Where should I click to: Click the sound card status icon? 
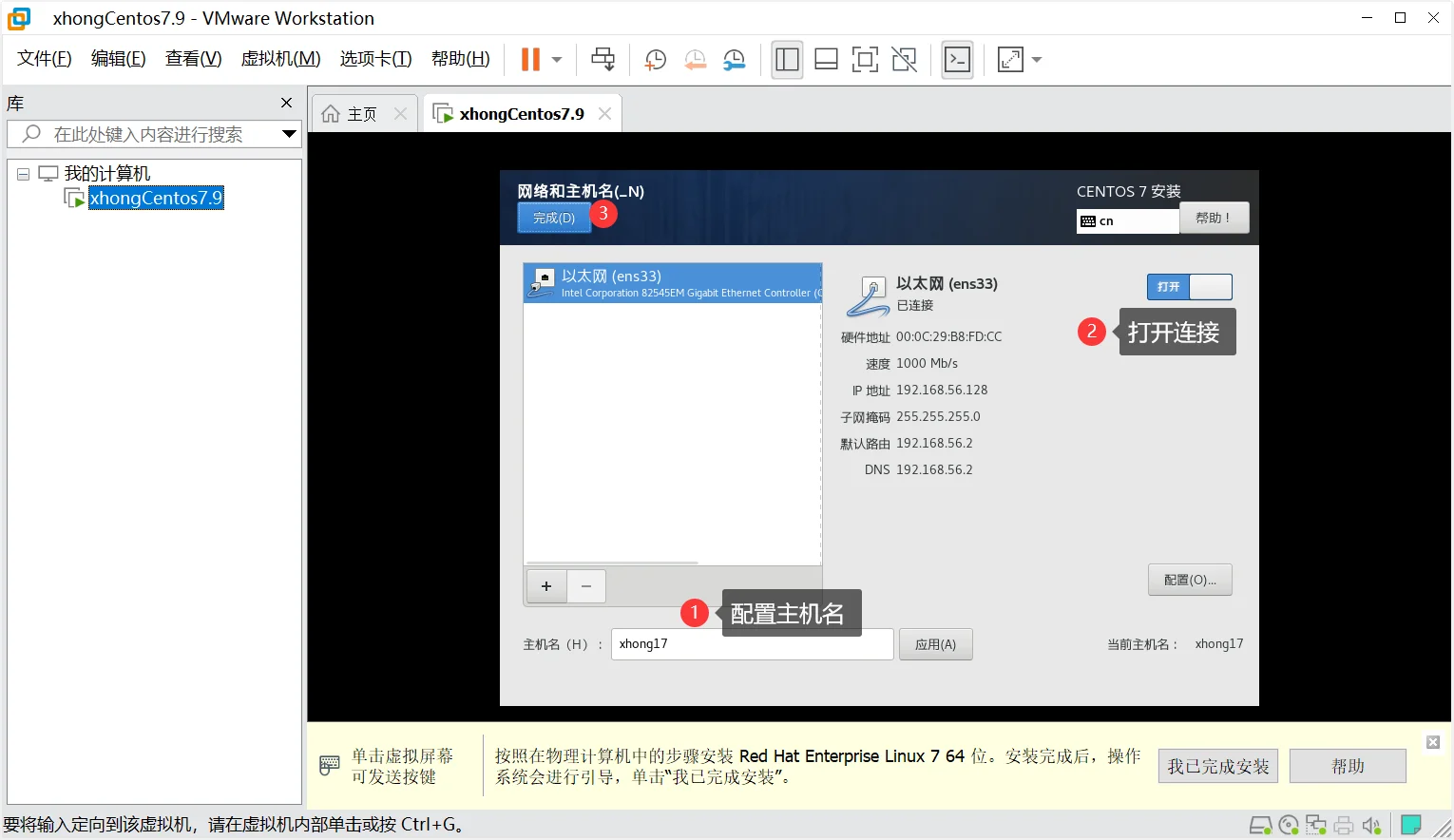click(x=1370, y=825)
